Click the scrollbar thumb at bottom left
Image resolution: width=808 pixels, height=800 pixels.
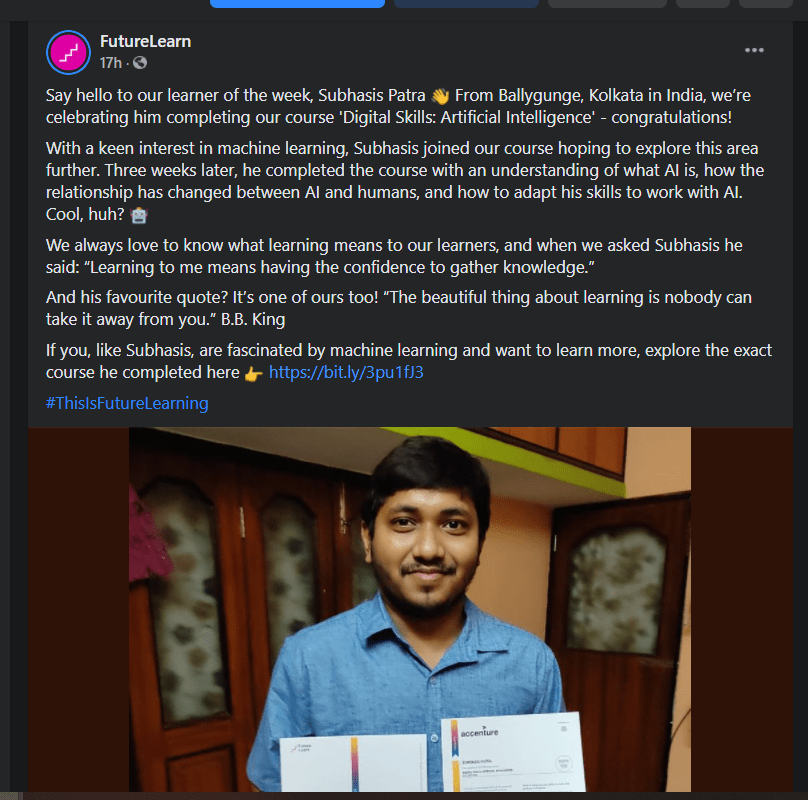(11, 796)
